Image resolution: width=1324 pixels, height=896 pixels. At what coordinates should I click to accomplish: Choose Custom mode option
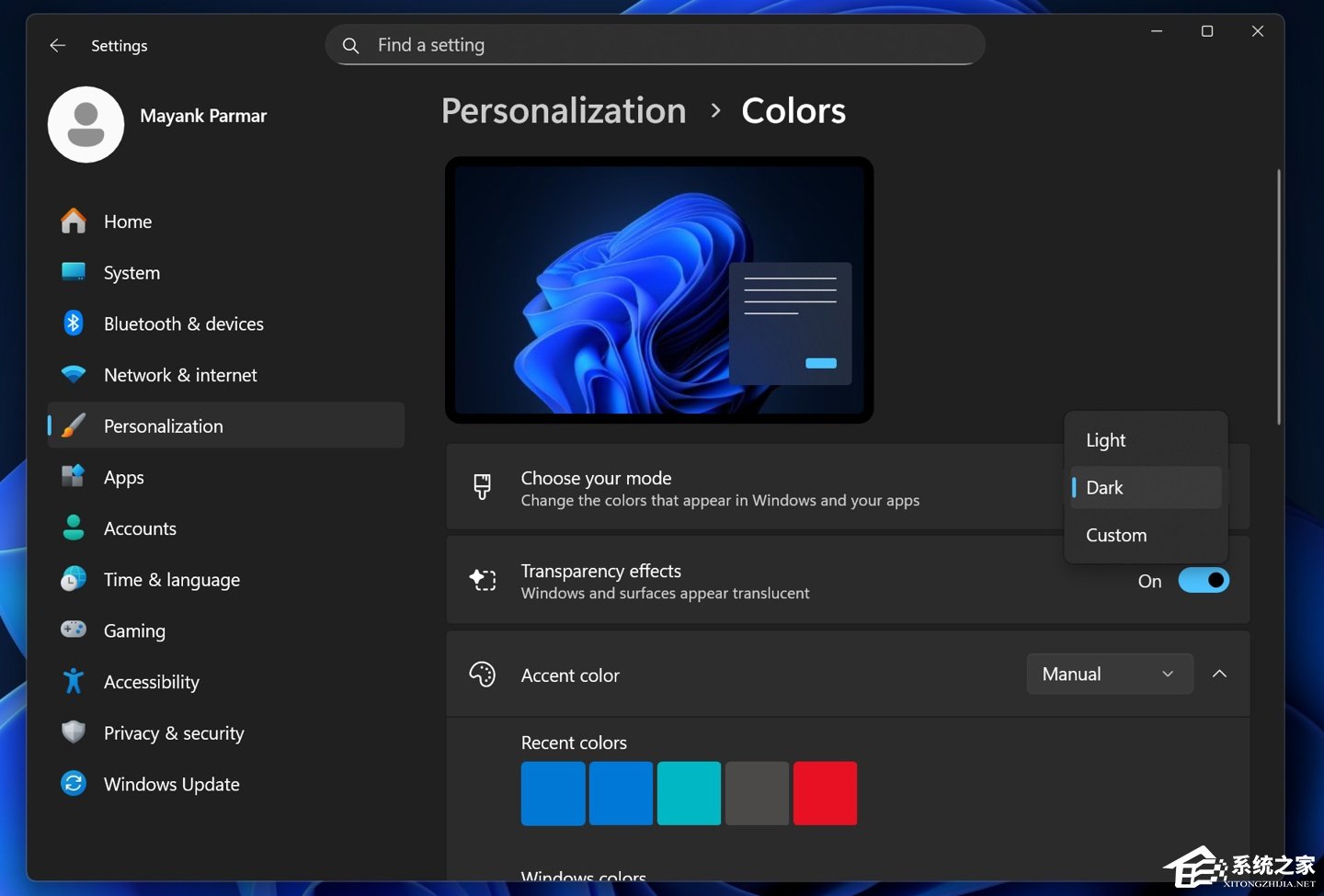pos(1116,535)
